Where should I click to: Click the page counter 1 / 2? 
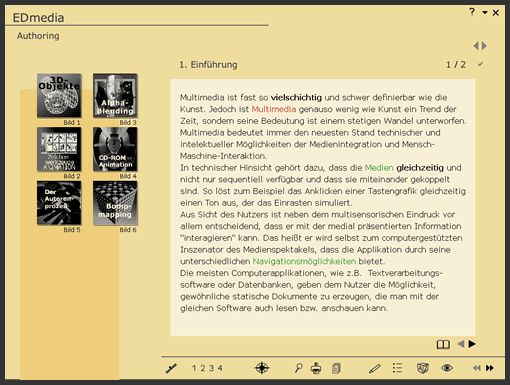[x=456, y=65]
